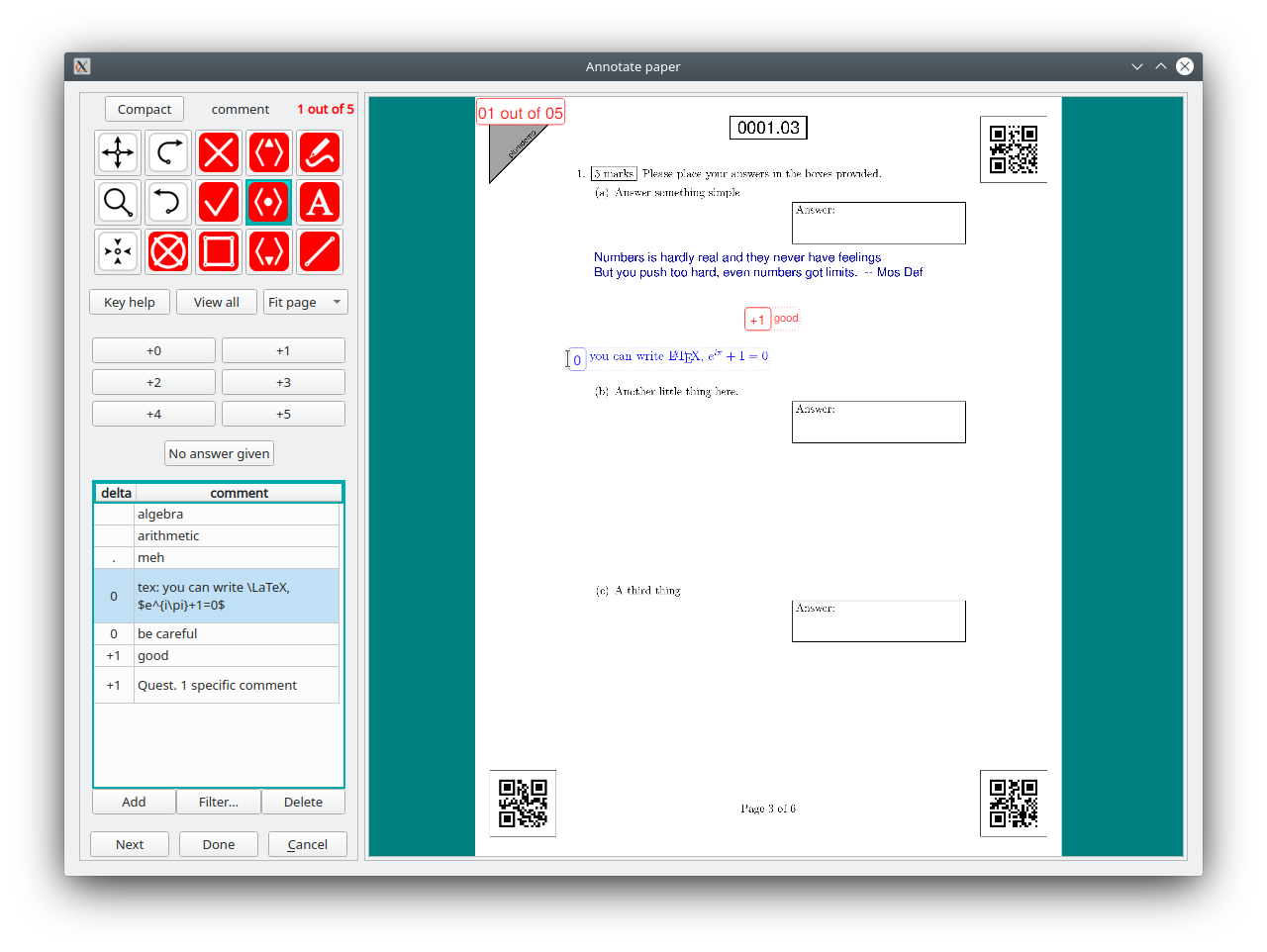Select the pan tool with four arrows

pos(118,152)
